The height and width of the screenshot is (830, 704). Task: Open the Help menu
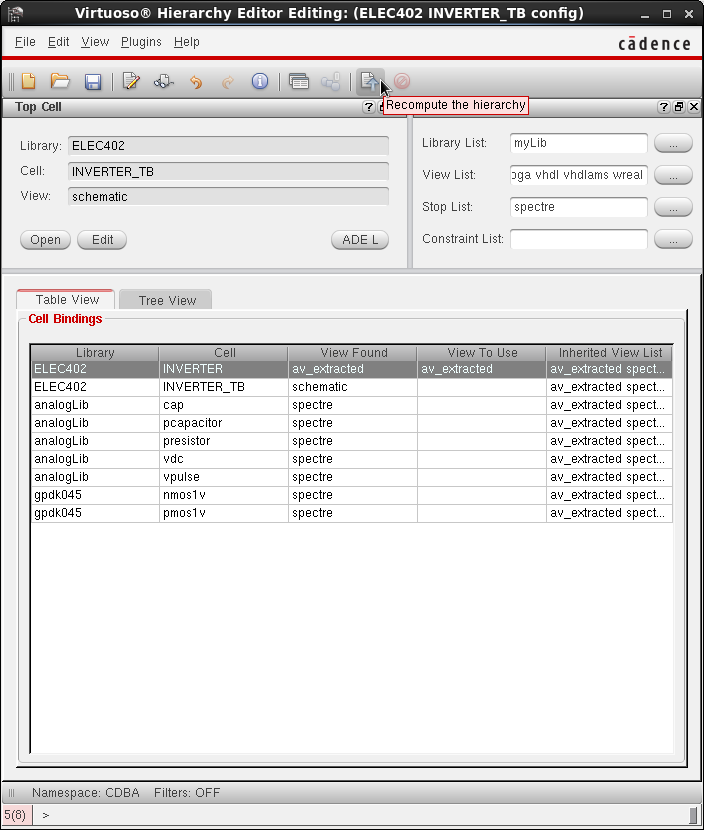coord(186,42)
